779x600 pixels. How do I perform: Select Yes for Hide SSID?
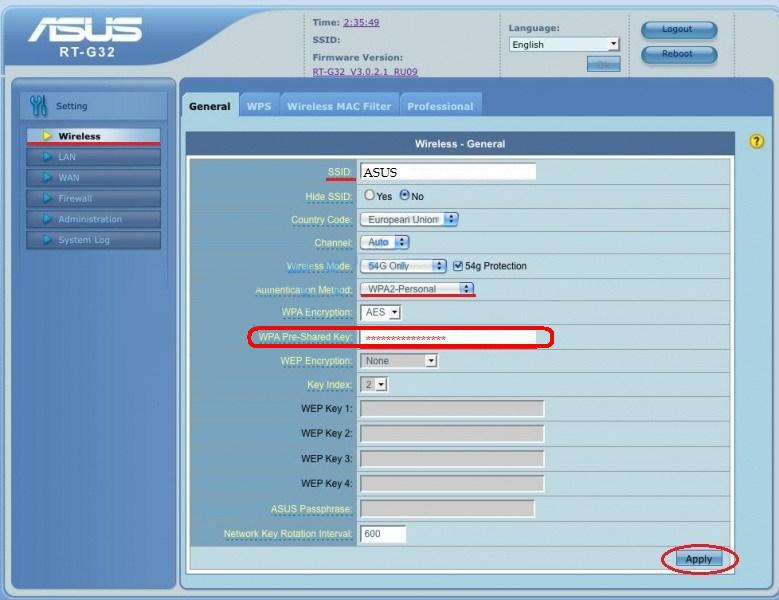click(369, 195)
